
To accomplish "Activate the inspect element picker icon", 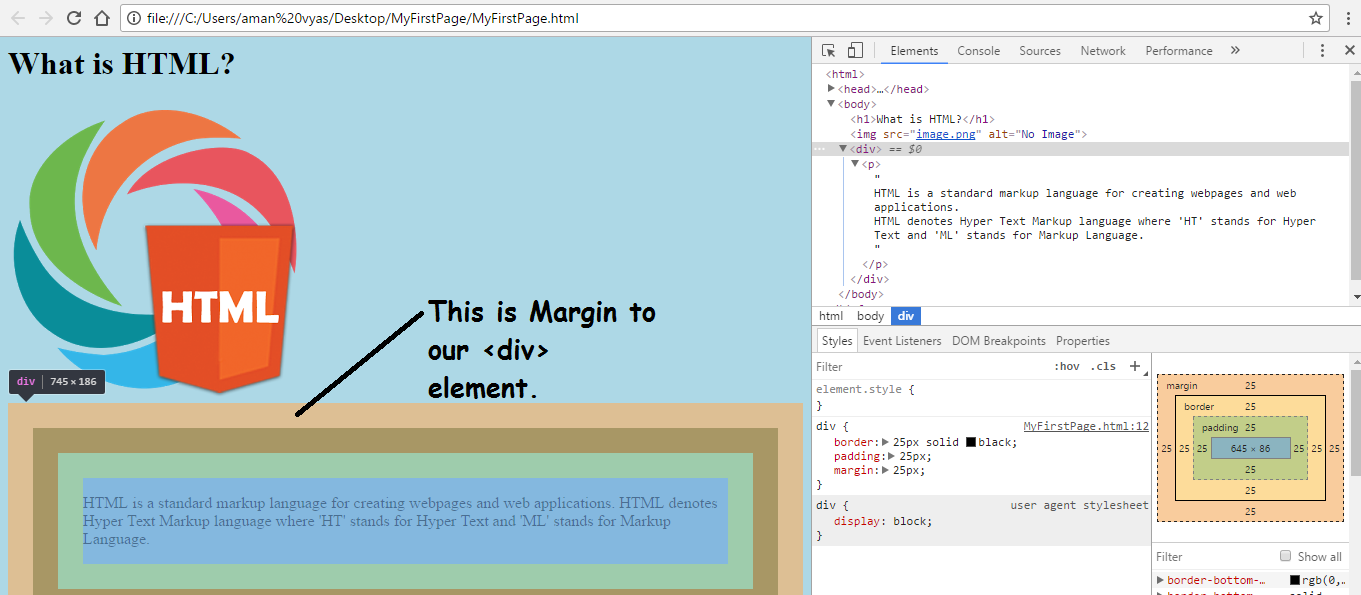I will pyautogui.click(x=829, y=50).
